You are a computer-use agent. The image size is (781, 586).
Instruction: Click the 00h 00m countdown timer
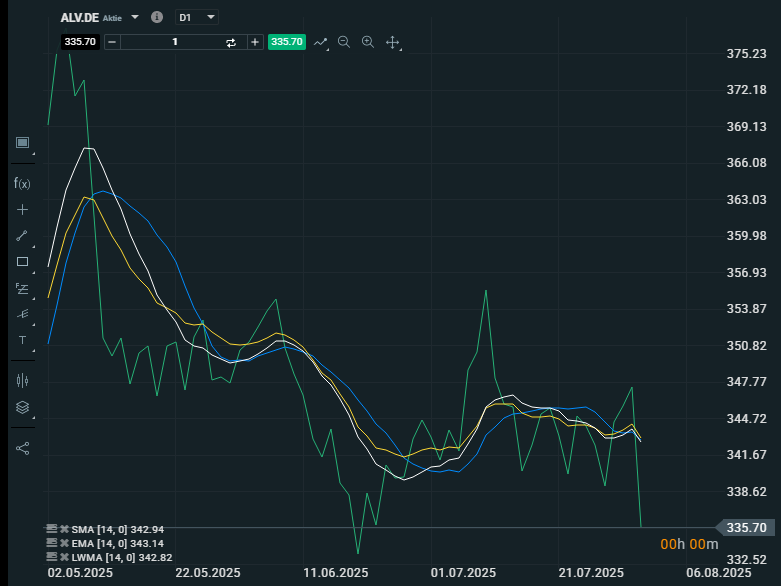point(689,545)
